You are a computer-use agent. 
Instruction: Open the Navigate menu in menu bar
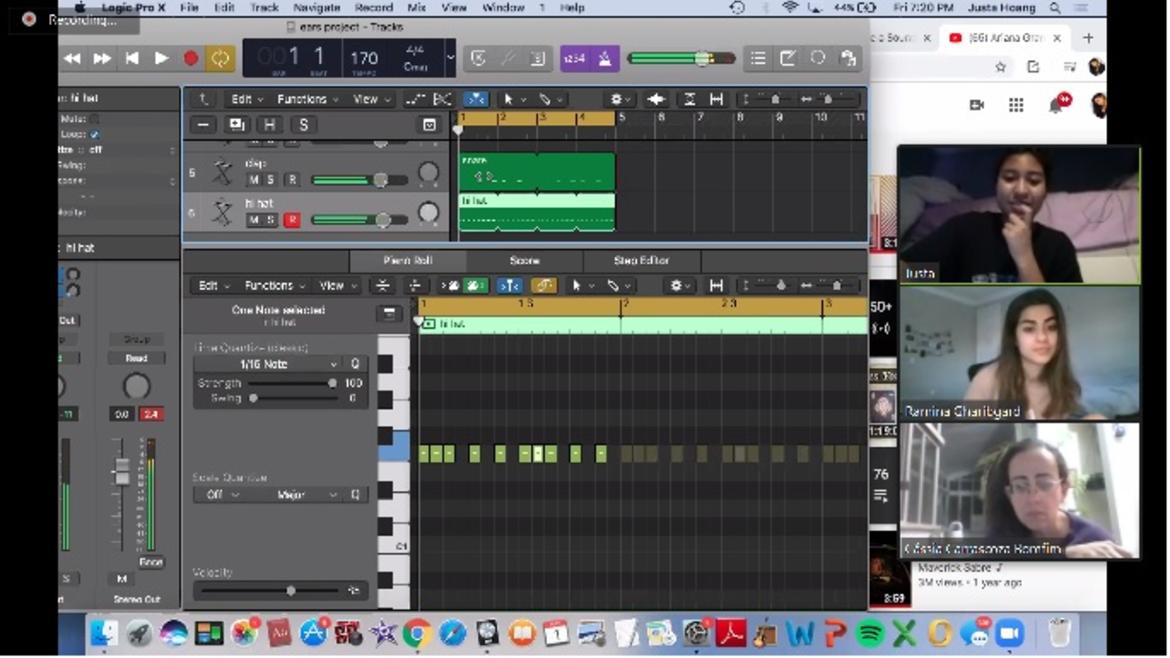316,7
